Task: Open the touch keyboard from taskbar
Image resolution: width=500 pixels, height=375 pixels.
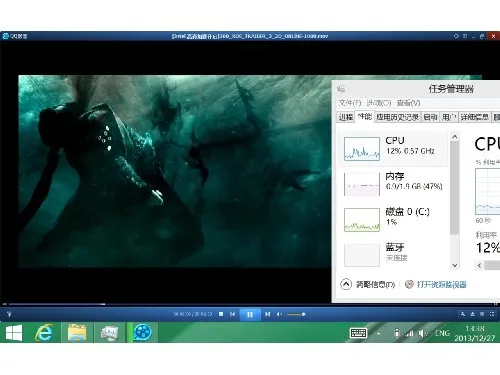Action: [358, 333]
